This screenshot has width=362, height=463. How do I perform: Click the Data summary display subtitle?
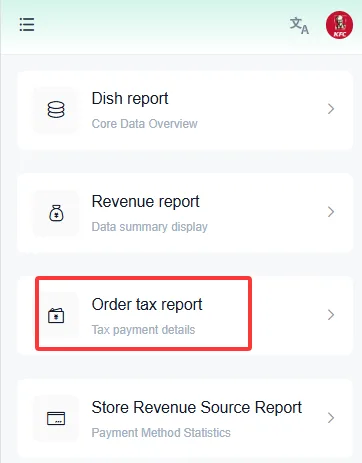[x=150, y=227]
